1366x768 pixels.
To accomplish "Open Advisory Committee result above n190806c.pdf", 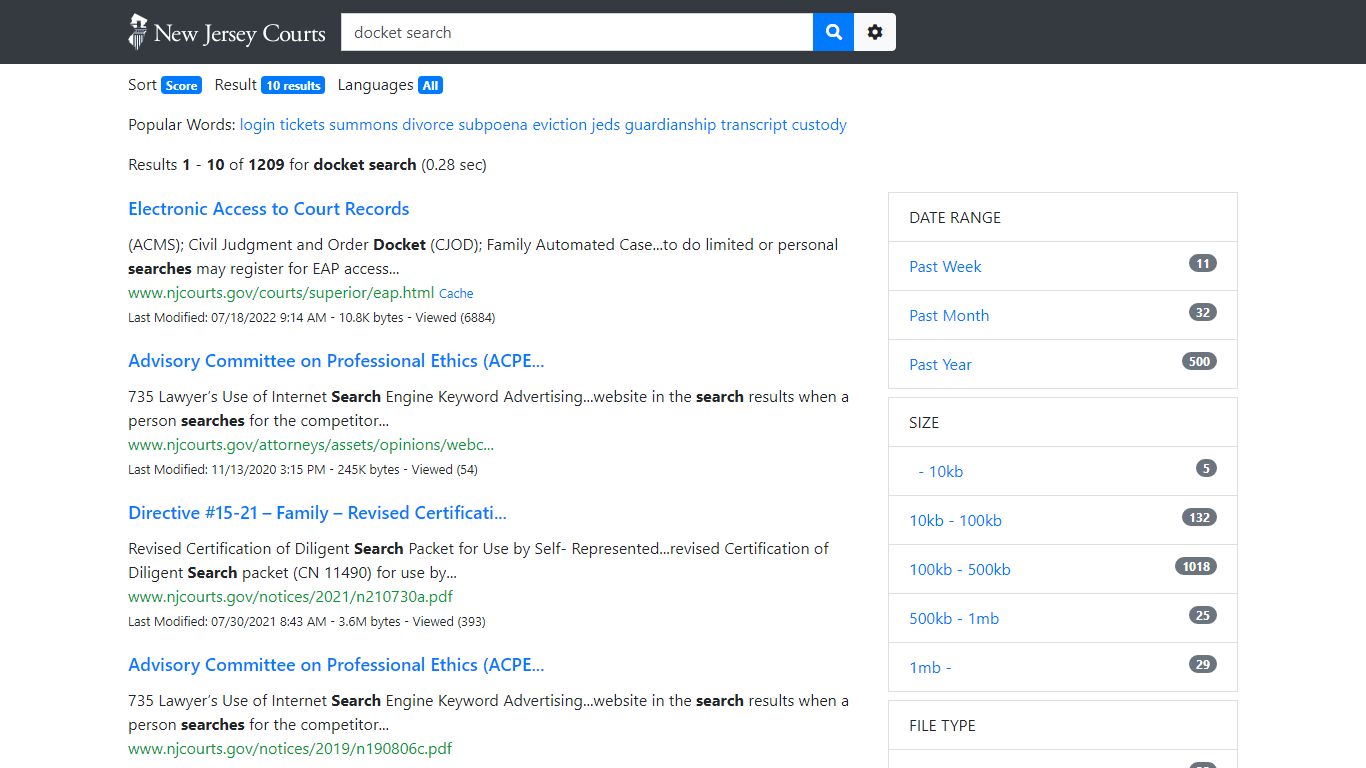I will 336,665.
